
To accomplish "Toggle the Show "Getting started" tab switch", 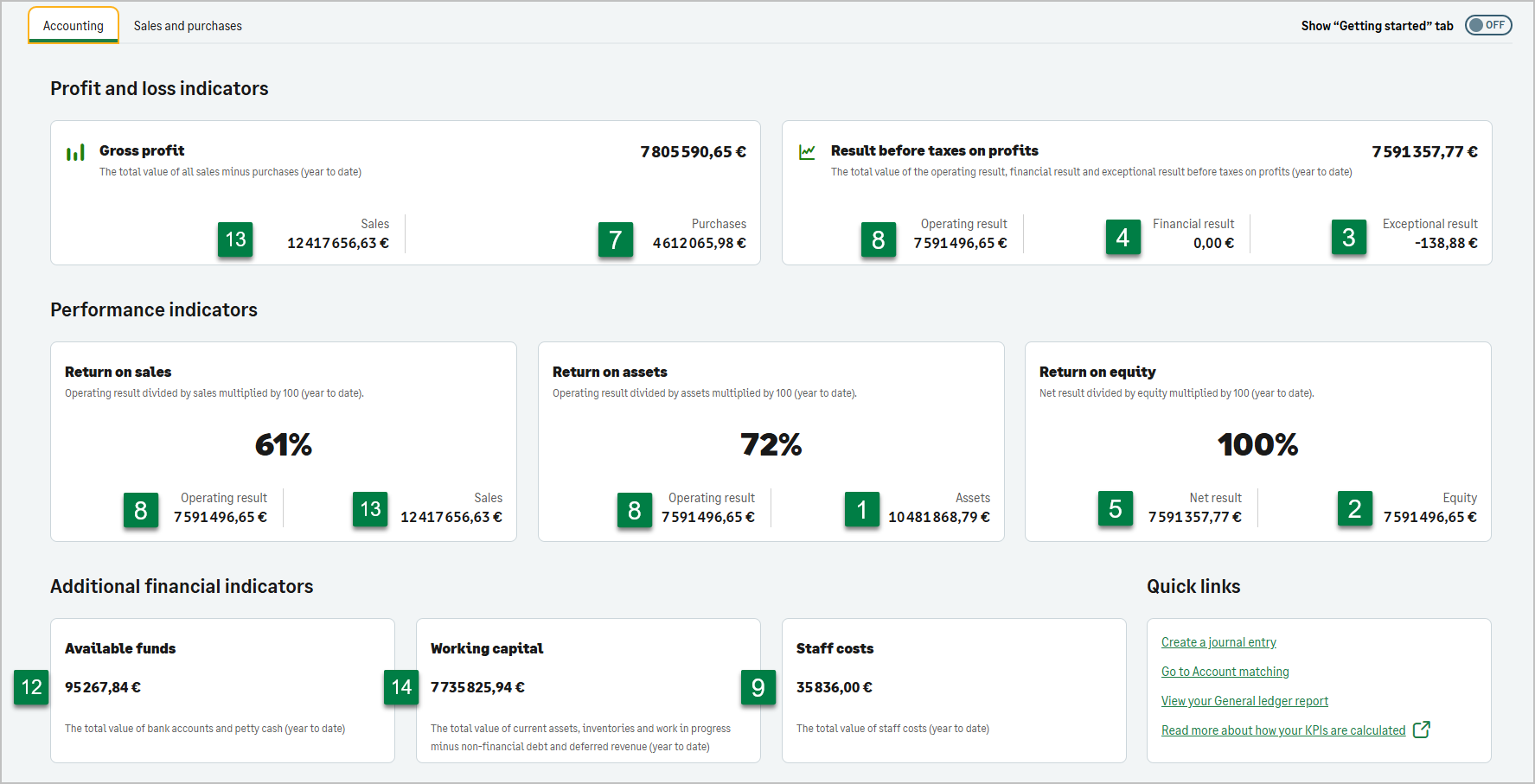I will coord(1487,25).
